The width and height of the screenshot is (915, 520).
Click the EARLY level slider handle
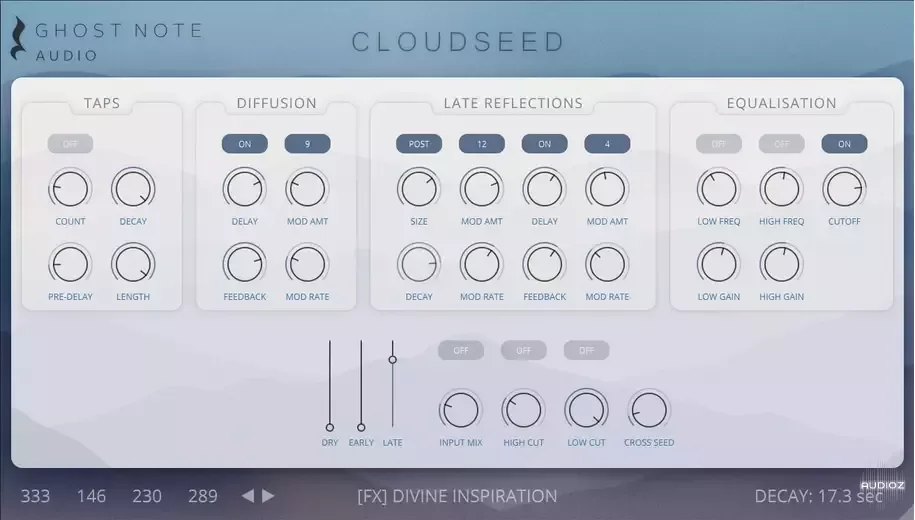pos(361,428)
